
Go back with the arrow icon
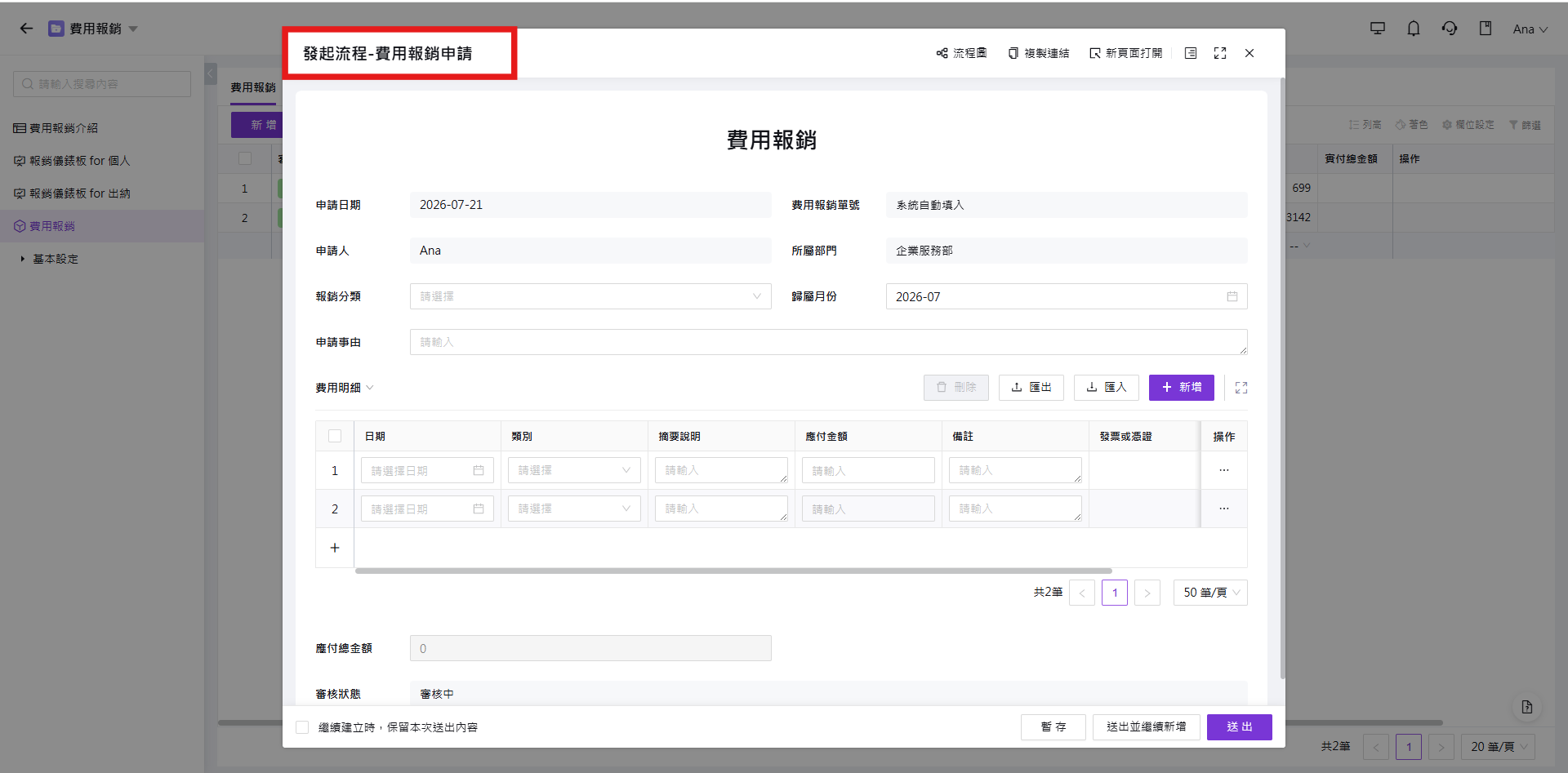pyautogui.click(x=26, y=29)
